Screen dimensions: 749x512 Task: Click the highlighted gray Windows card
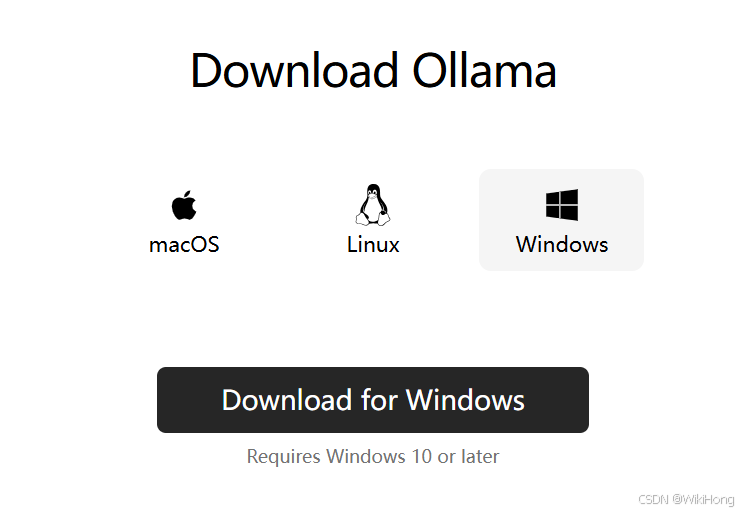pyautogui.click(x=561, y=220)
